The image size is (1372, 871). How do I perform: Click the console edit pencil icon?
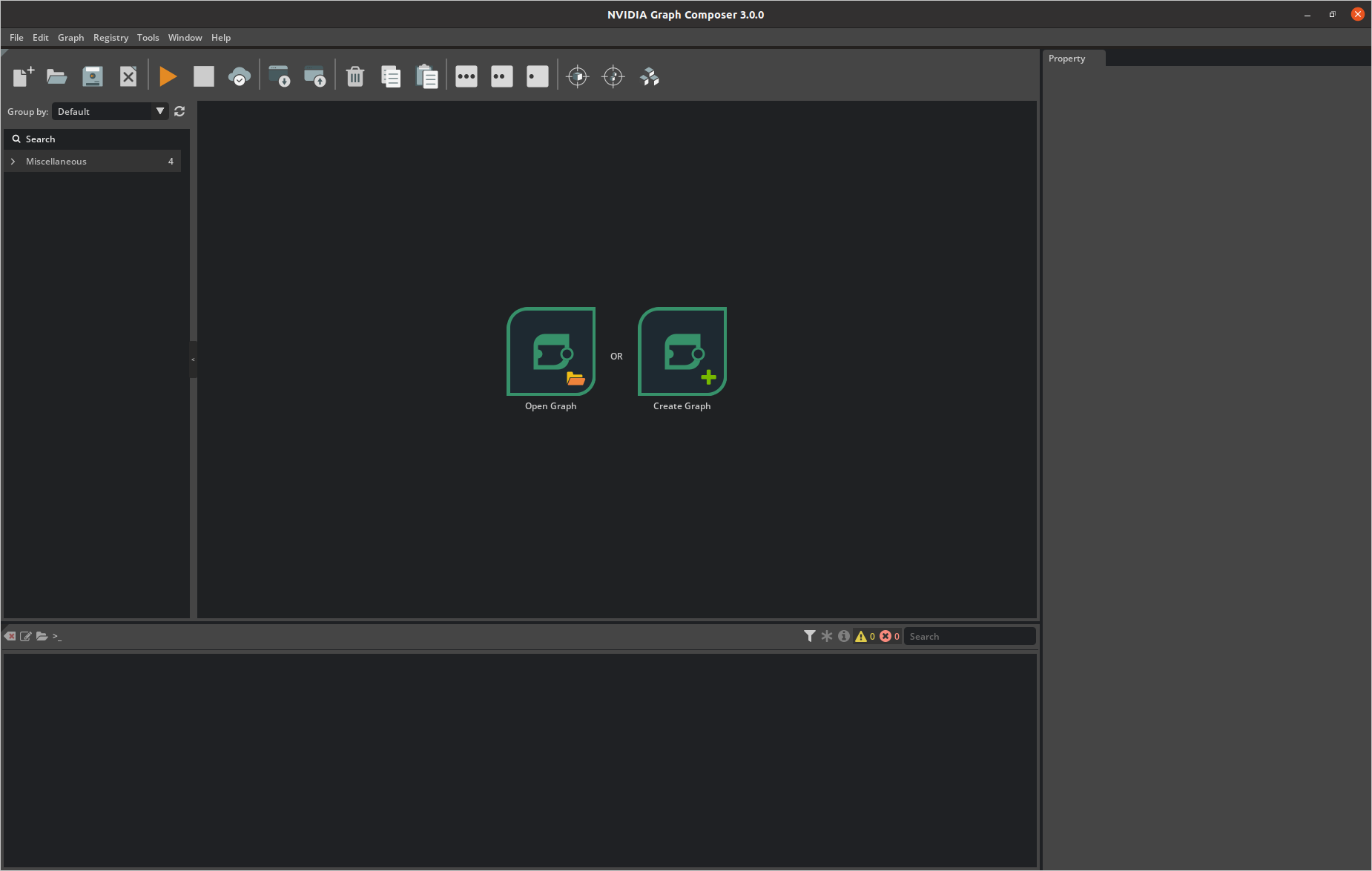(26, 636)
